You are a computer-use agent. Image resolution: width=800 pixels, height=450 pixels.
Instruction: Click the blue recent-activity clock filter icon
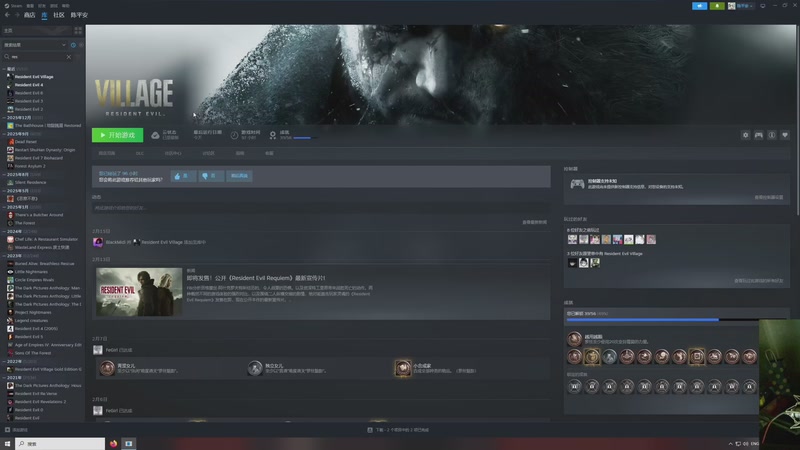[73, 45]
